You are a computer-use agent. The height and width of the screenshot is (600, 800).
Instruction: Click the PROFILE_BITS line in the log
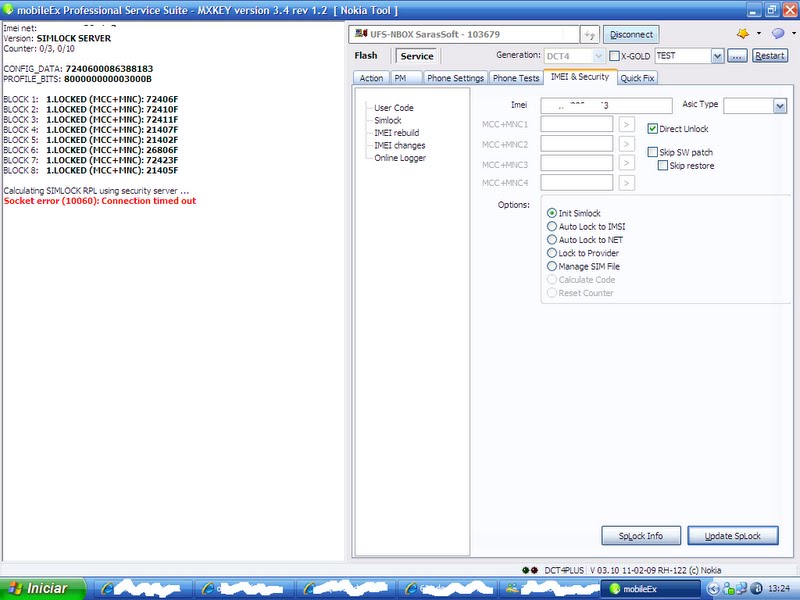tap(78, 79)
